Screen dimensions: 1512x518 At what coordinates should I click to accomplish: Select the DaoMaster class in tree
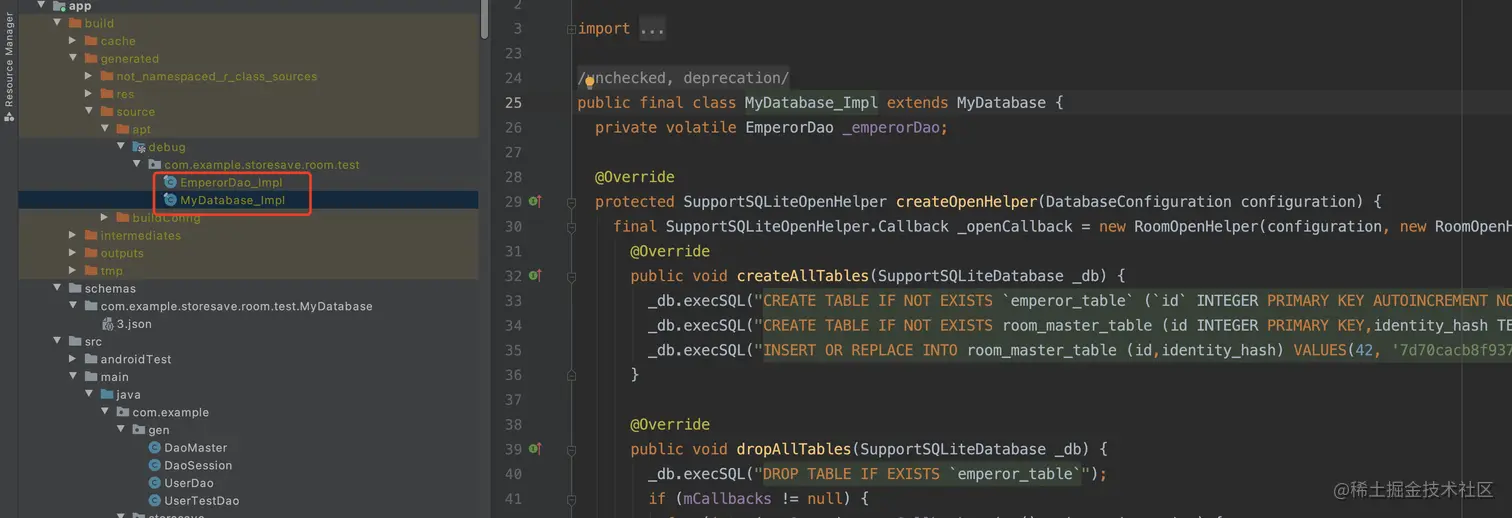[196, 448]
